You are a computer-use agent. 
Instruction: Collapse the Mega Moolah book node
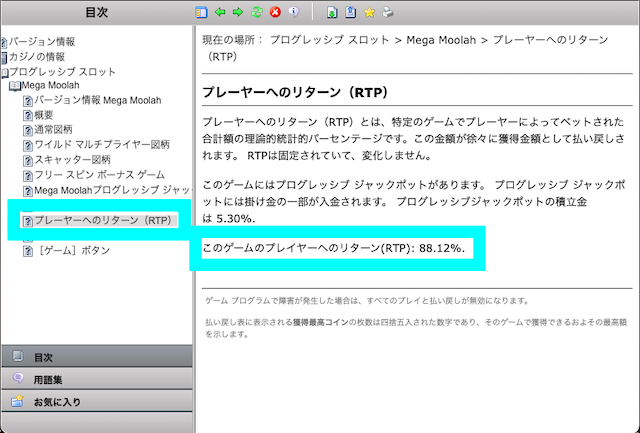coord(14,87)
